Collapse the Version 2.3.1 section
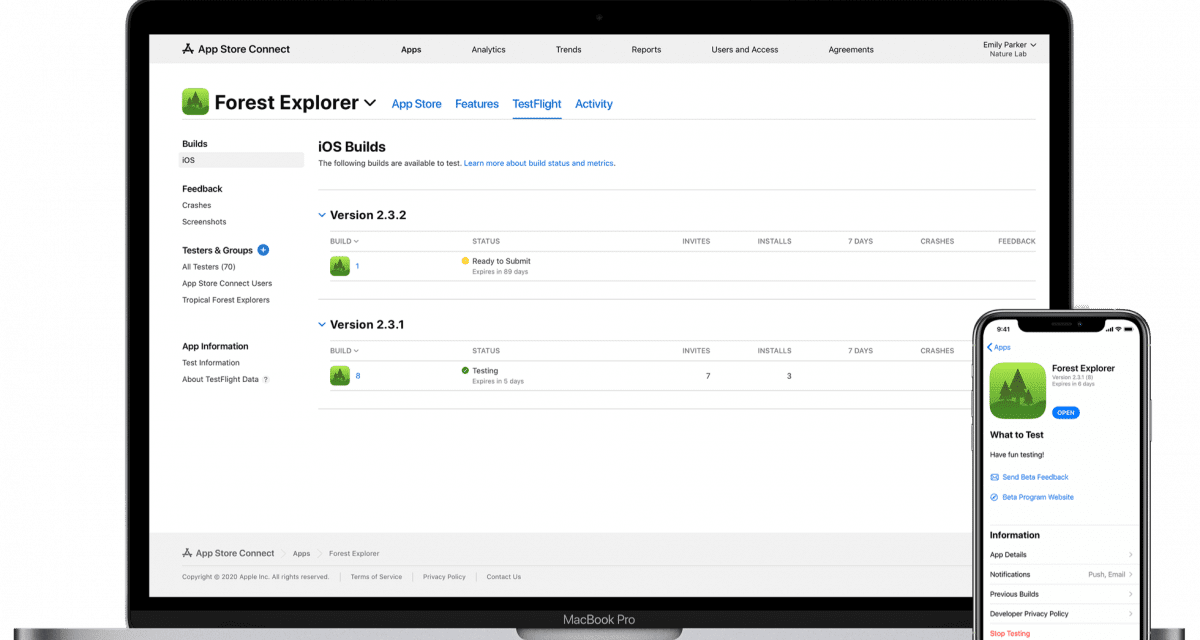Image resolution: width=1200 pixels, height=640 pixels. (322, 325)
